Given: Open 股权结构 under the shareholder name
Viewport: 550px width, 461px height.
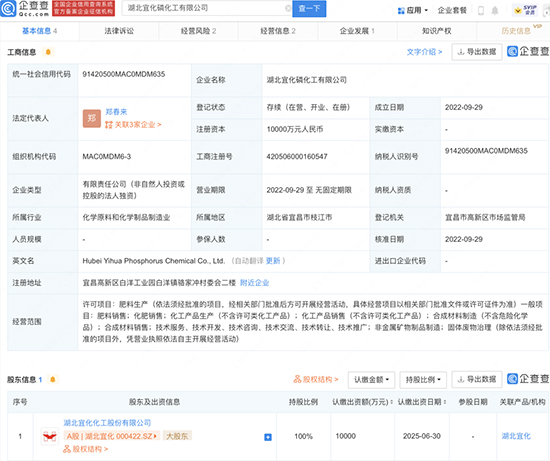Looking at the screenshot, I should pyautogui.click(x=86, y=449).
